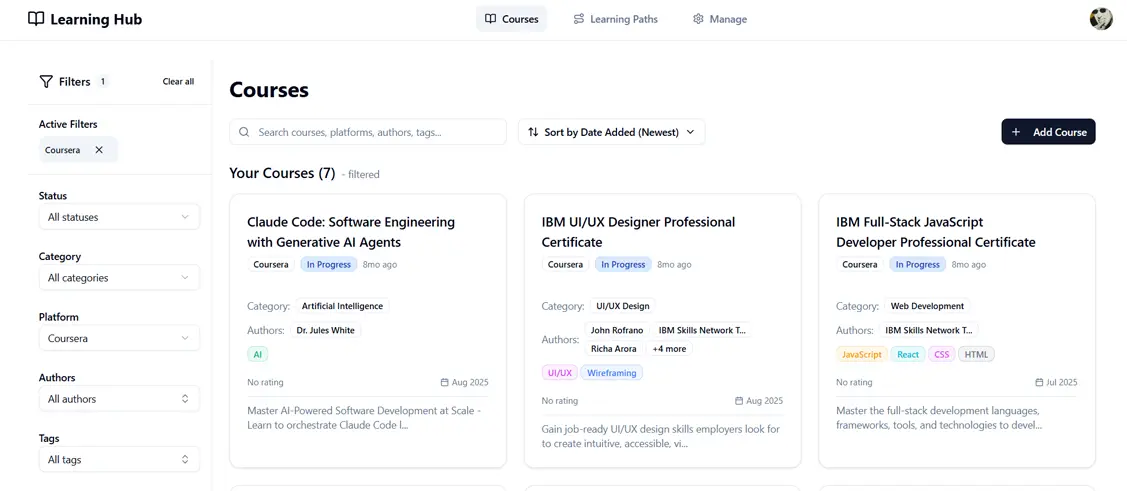
Task: Click In Progress badge on IBM UI/UX card
Action: coord(623,265)
